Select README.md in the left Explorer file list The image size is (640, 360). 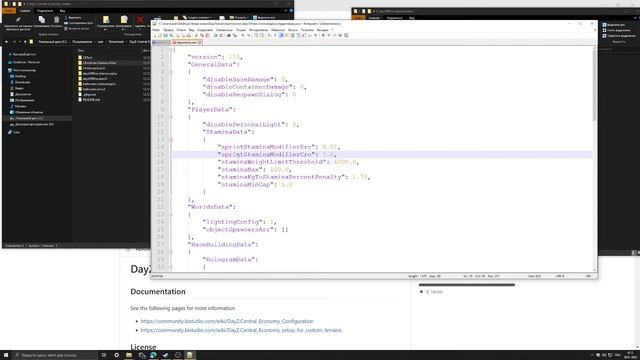click(91, 99)
